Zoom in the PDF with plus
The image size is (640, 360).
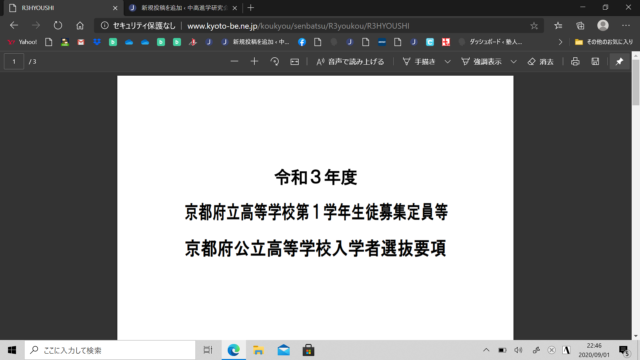[x=254, y=62]
